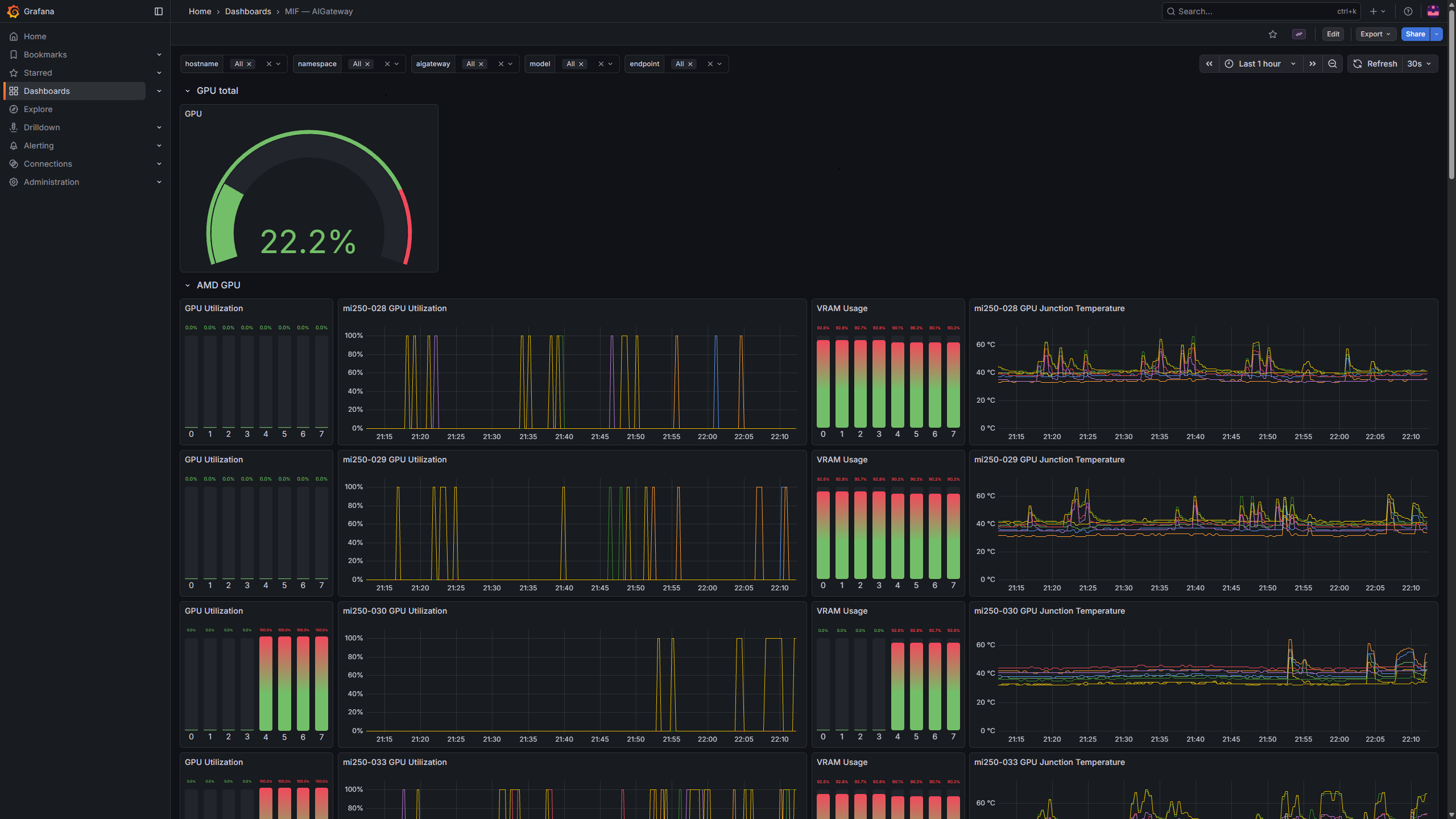Clear the endpoint filter value

tap(710, 64)
